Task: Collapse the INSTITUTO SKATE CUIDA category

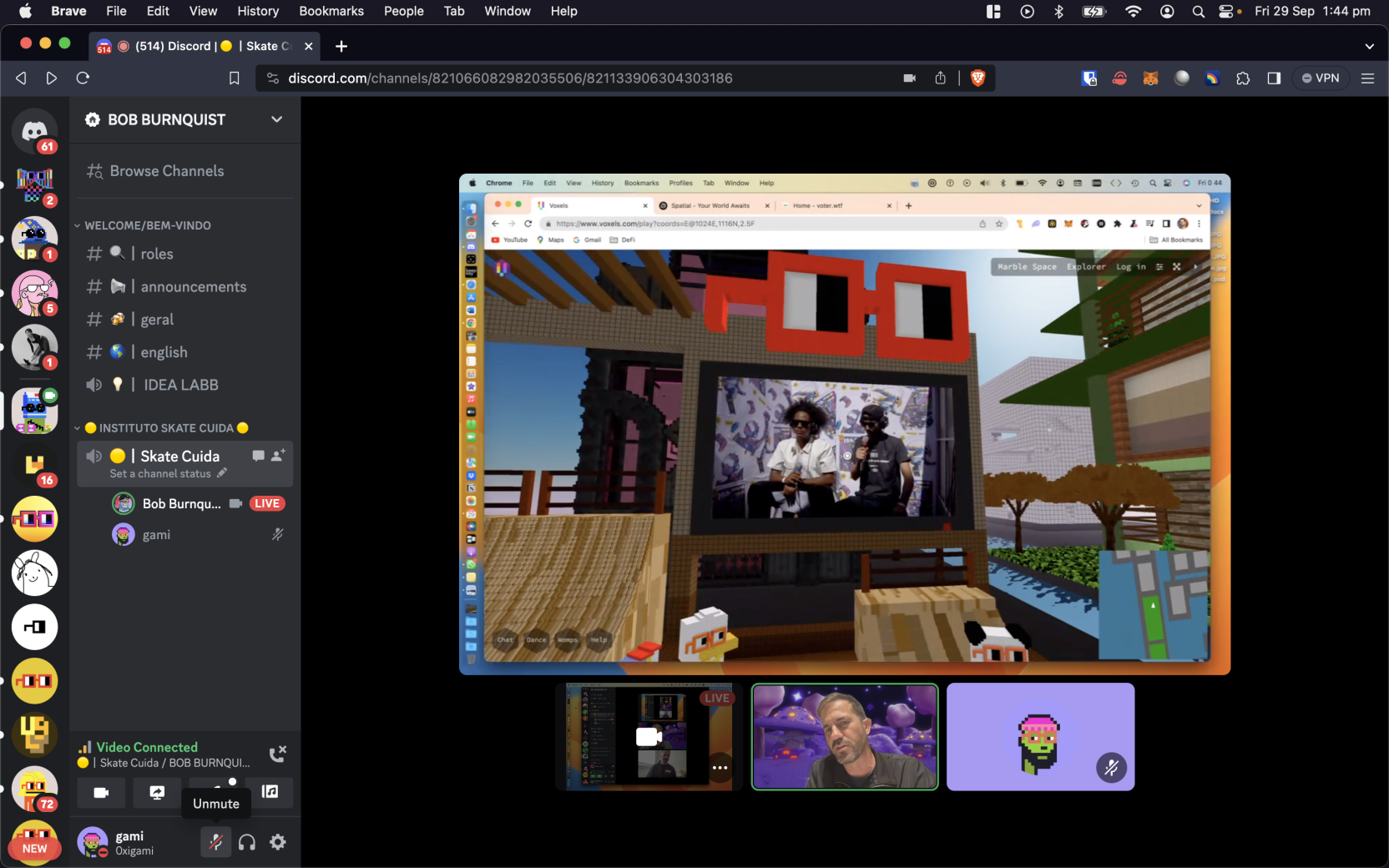Action: coord(165,428)
